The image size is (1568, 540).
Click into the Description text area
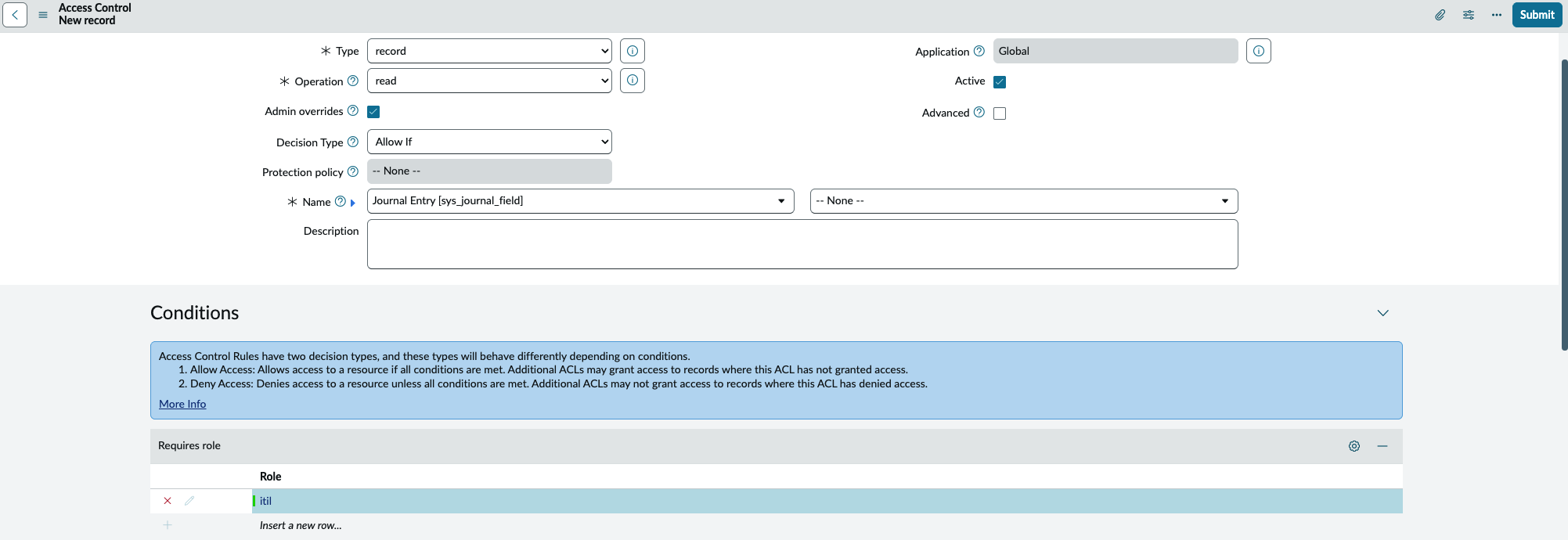pos(802,244)
